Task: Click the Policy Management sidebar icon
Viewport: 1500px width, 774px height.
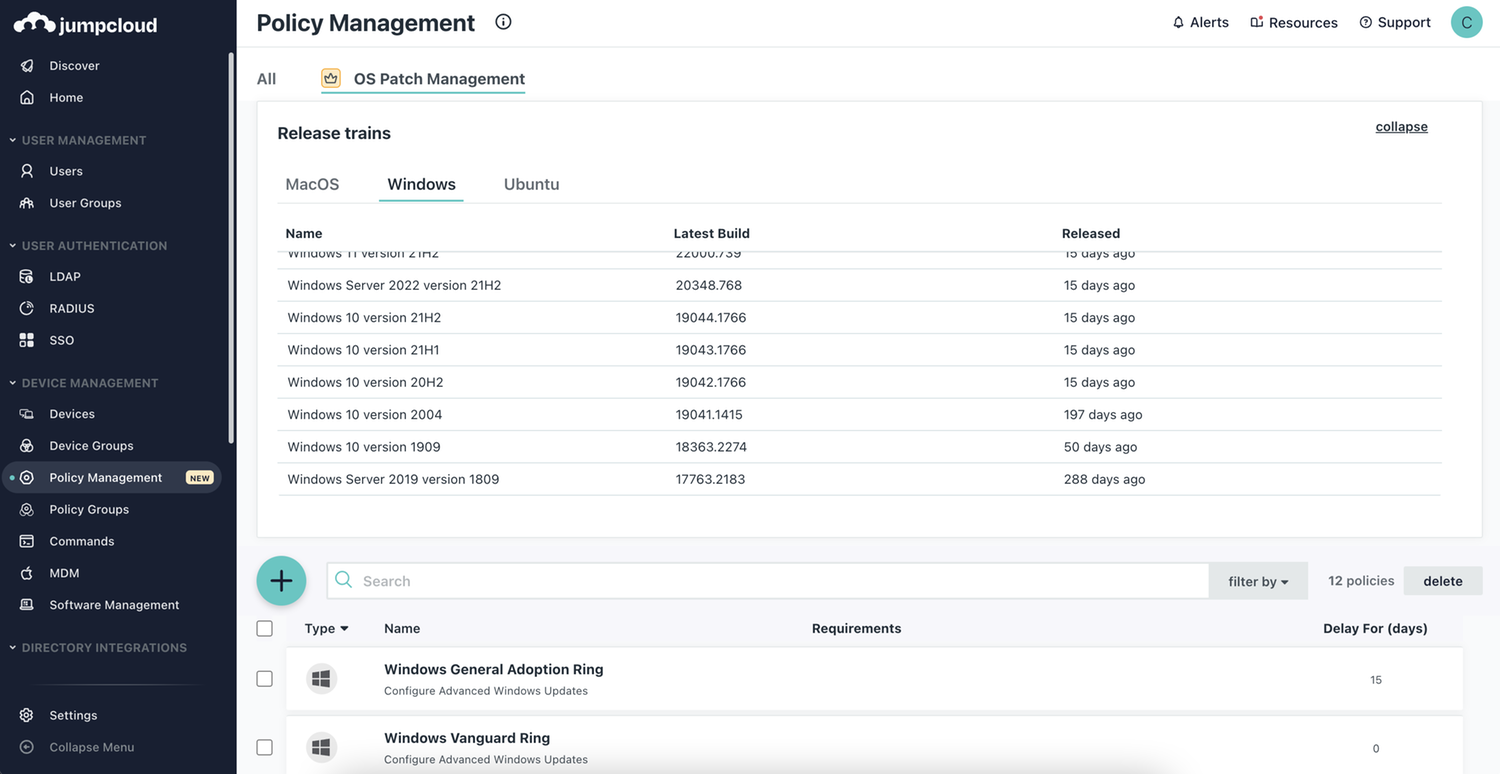Action: (x=27, y=478)
